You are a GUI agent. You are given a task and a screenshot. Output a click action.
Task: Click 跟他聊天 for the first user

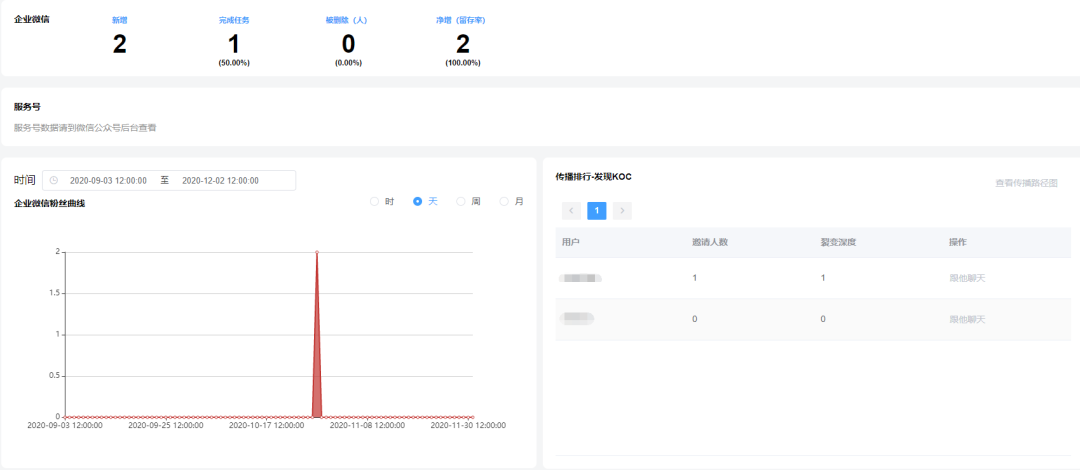(x=967, y=277)
